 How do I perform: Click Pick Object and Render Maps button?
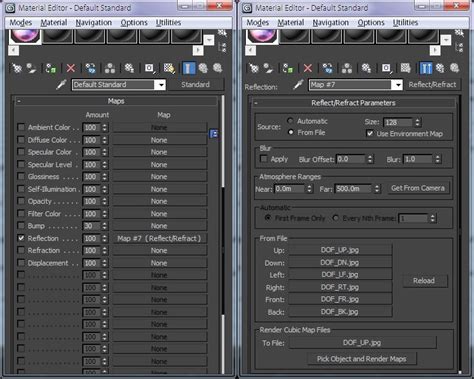(361, 359)
